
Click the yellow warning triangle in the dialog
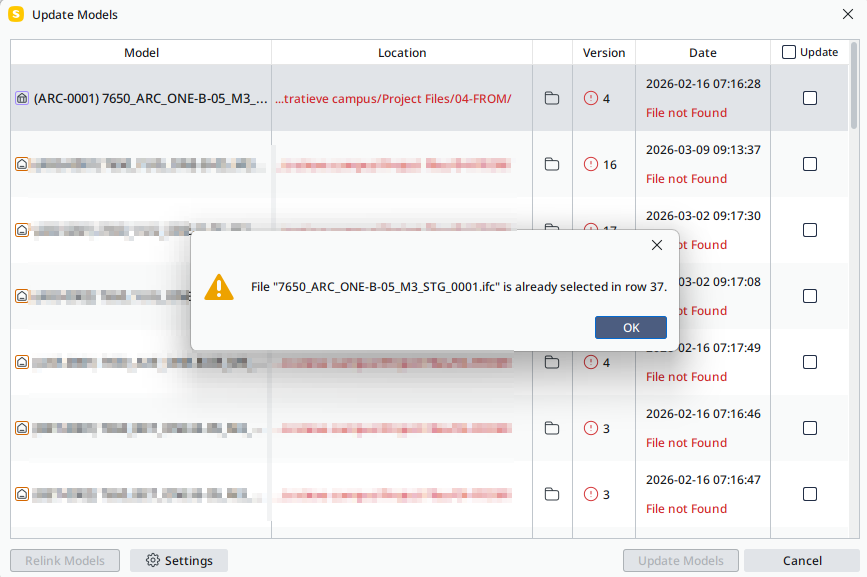219,287
